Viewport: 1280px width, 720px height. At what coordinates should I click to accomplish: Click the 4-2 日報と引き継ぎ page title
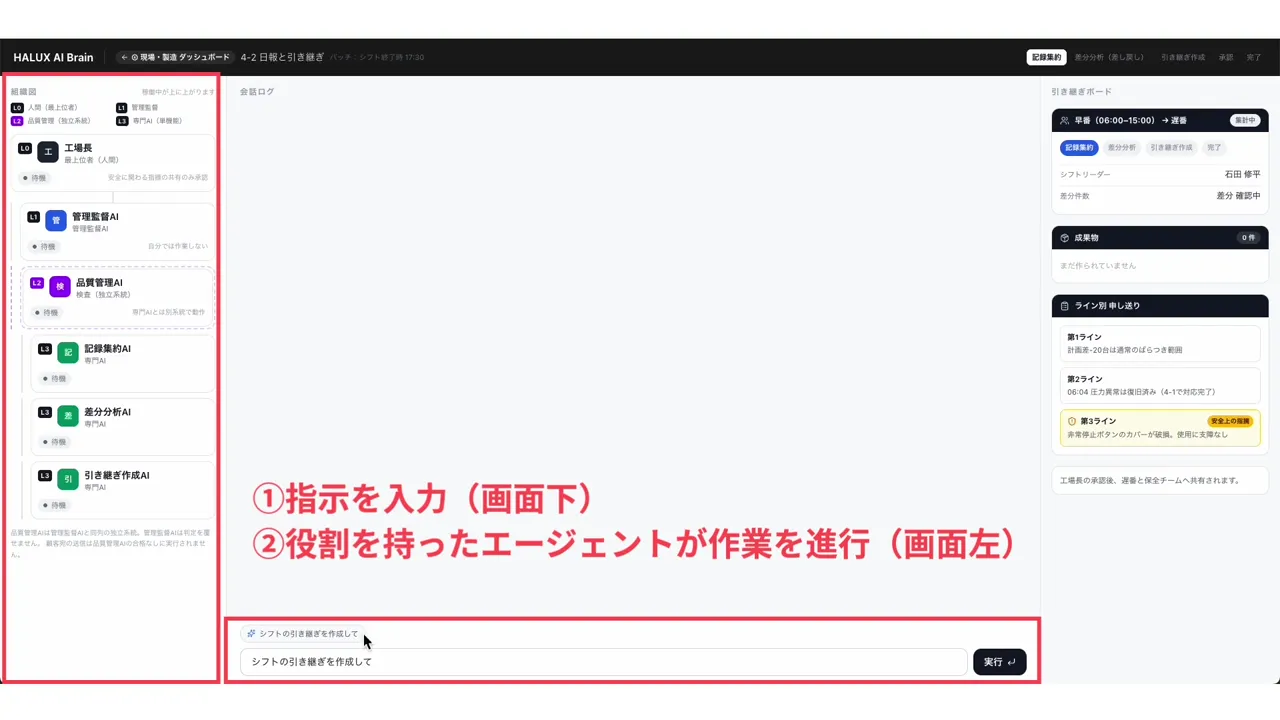tap(282, 58)
